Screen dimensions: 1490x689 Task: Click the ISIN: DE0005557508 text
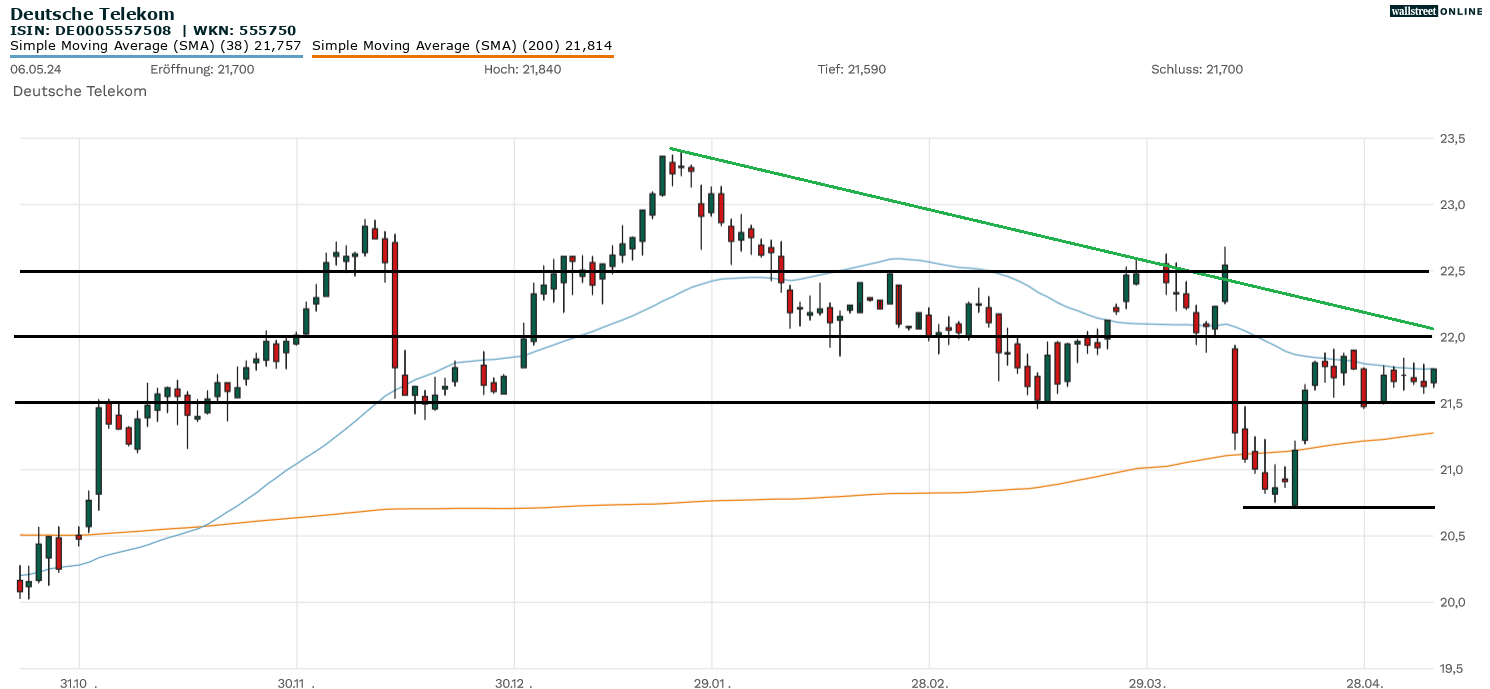[90, 31]
